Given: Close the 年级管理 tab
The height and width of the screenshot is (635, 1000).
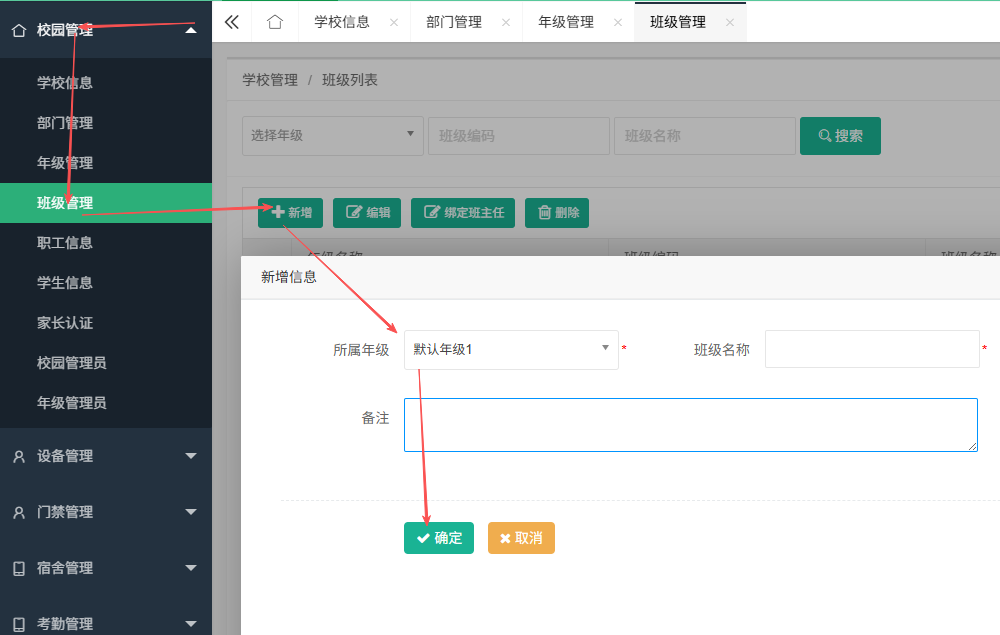Looking at the screenshot, I should coord(618,22).
